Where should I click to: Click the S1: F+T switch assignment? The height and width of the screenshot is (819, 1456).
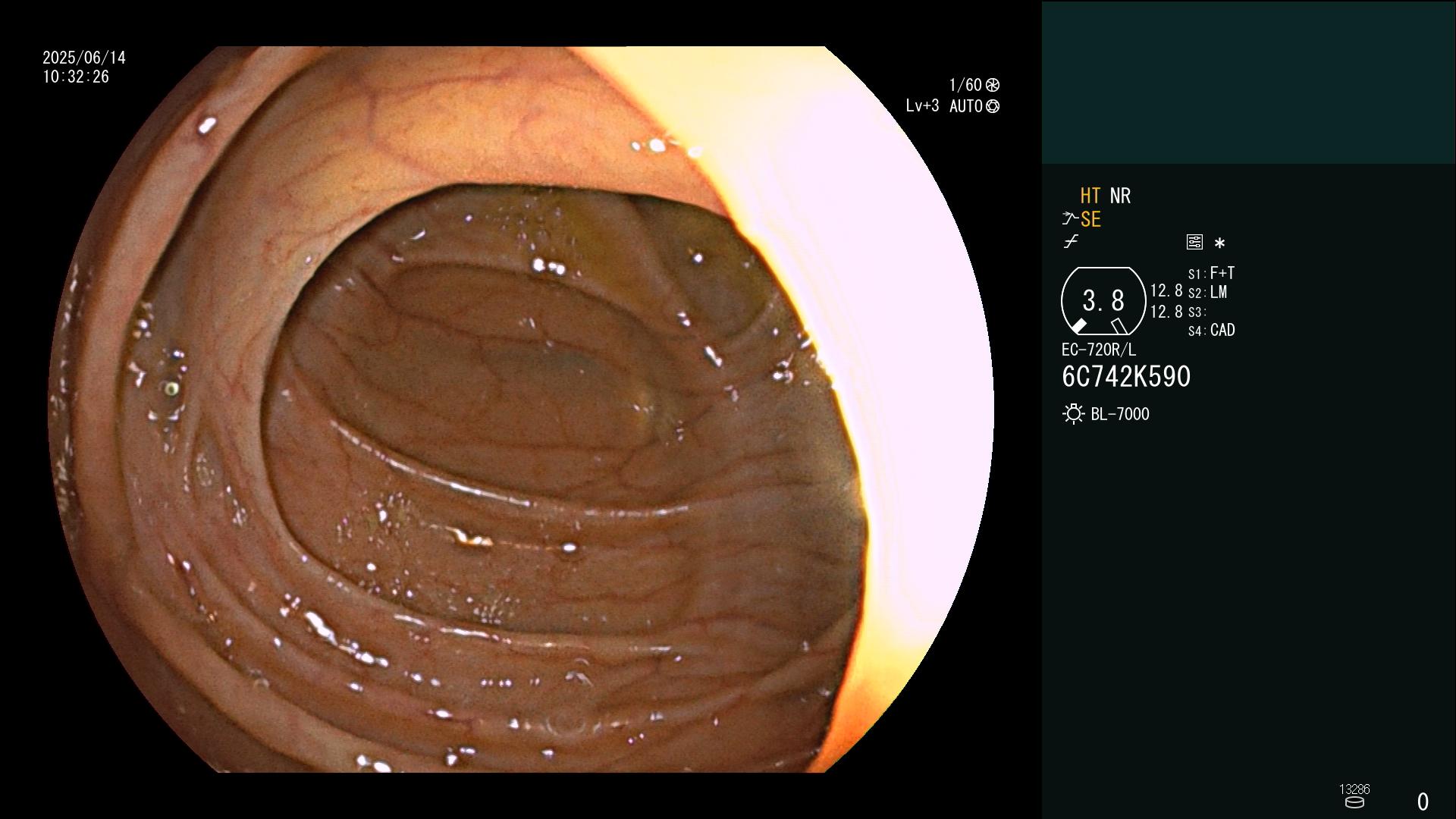pos(1211,273)
